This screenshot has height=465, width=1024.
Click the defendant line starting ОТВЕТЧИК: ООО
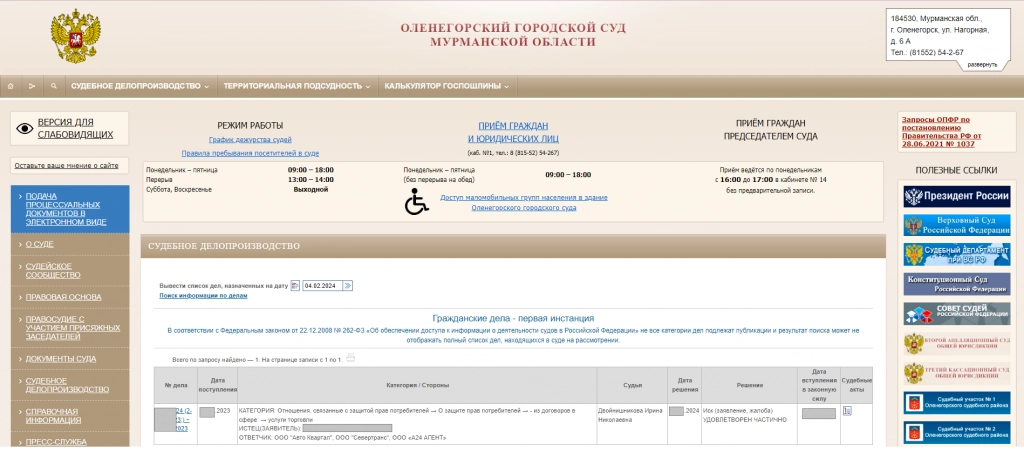click(342, 438)
